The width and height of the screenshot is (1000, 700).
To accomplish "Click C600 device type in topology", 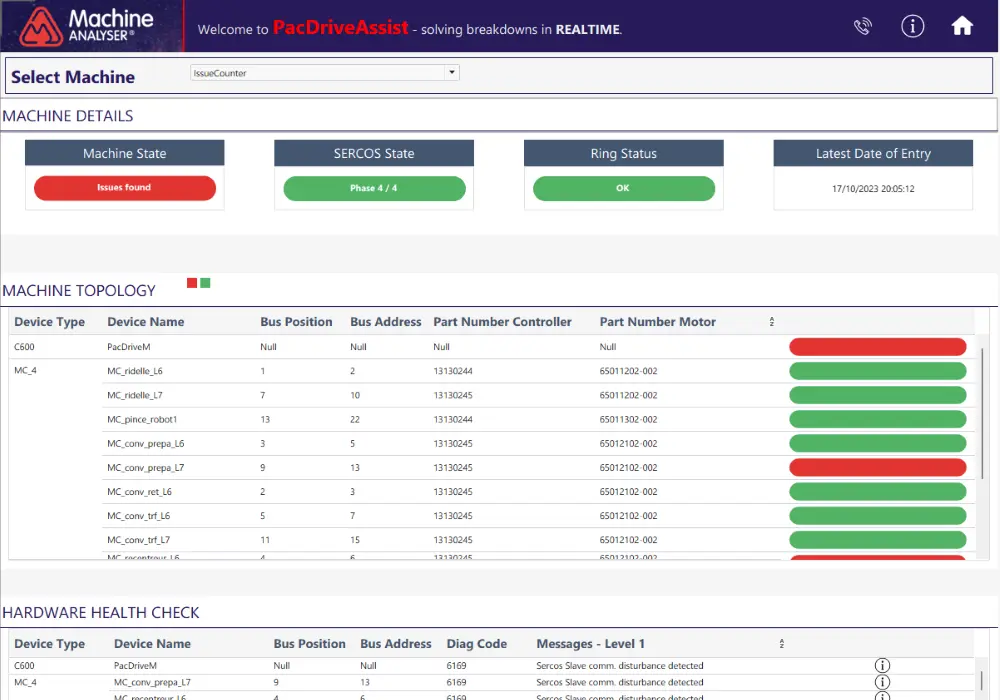I will point(24,347).
